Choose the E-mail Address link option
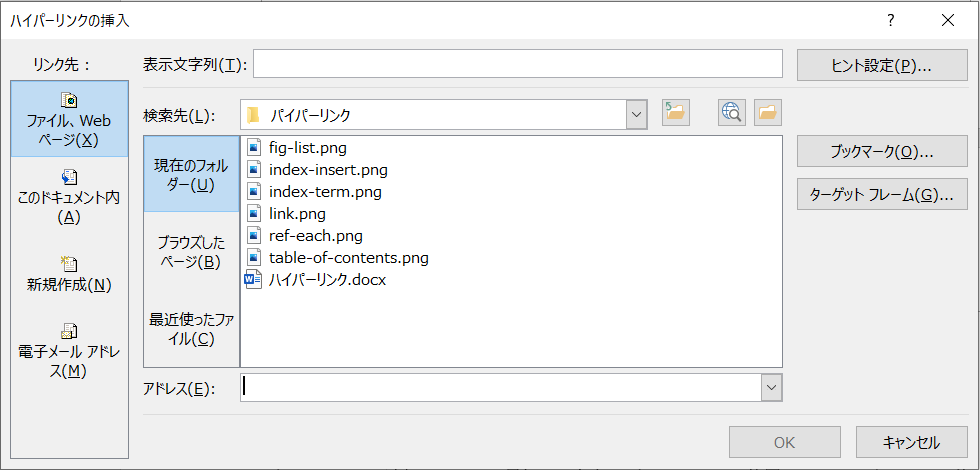 [69, 350]
